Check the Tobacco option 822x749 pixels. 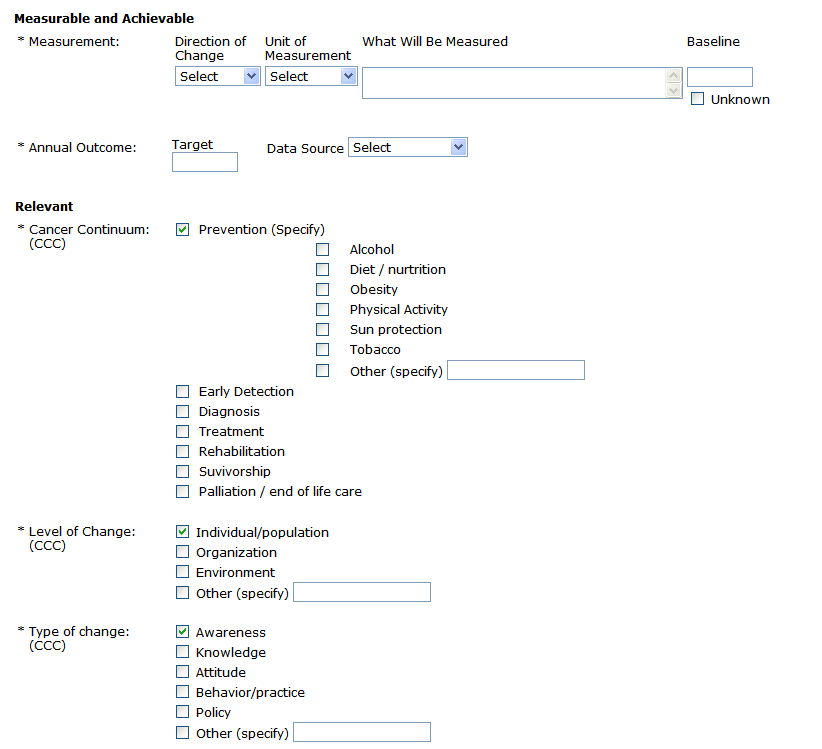(323, 349)
